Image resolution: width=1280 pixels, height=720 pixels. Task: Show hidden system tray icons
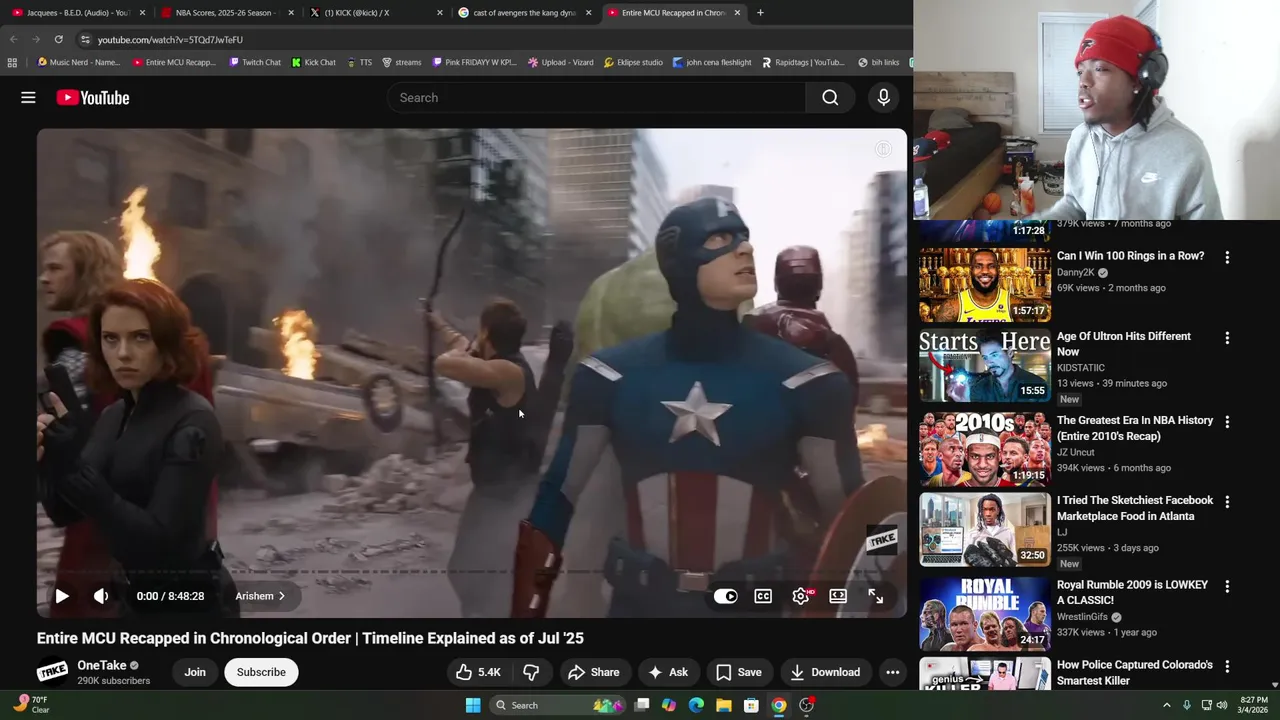point(1166,705)
